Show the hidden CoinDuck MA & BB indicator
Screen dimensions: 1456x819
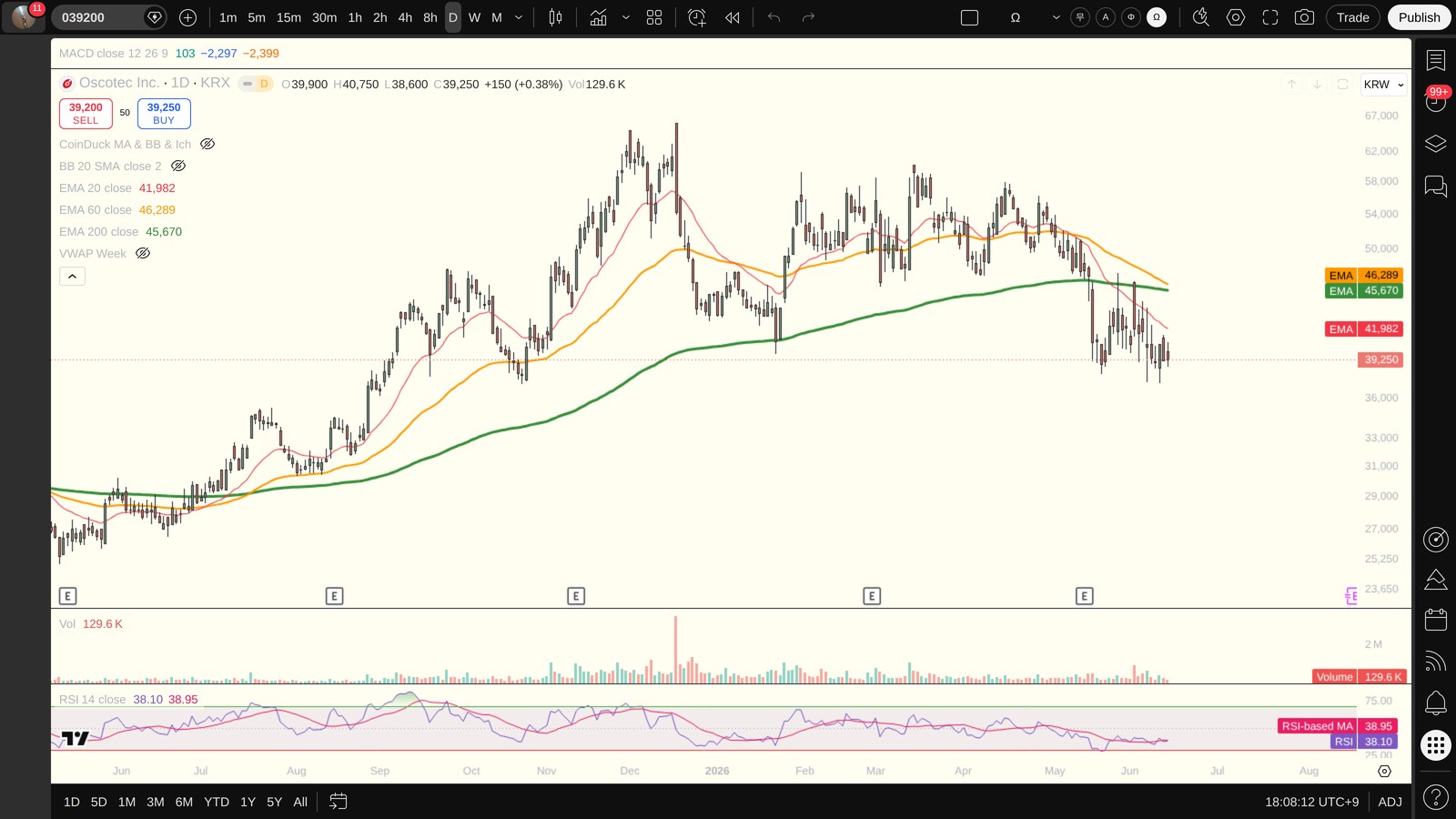point(207,144)
